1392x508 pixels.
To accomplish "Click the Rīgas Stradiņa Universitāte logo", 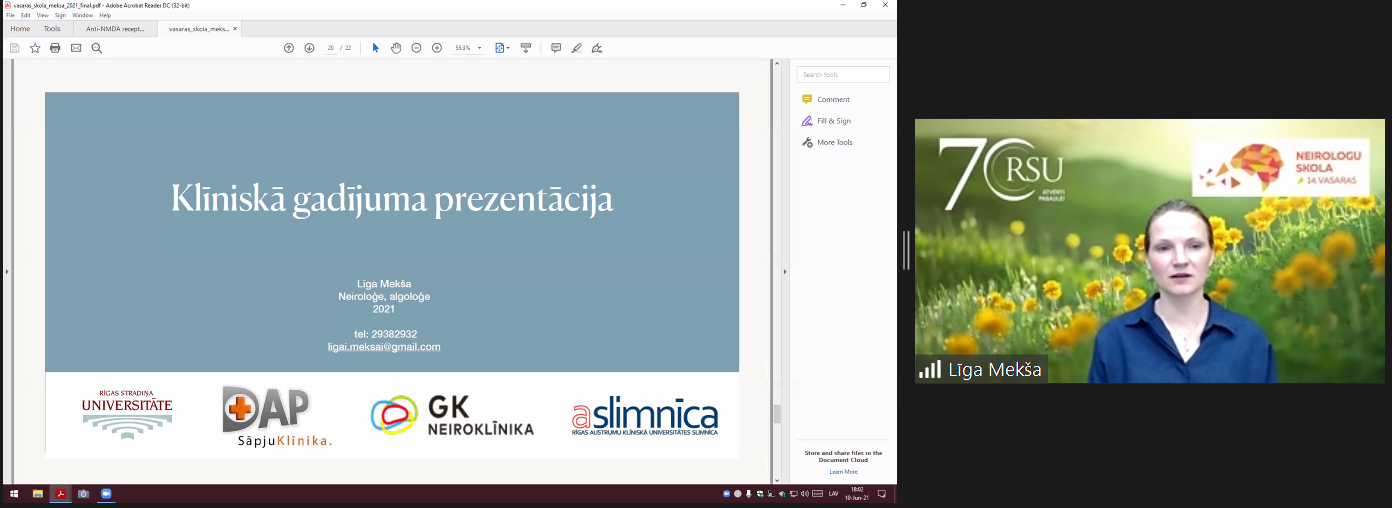I will point(127,414).
